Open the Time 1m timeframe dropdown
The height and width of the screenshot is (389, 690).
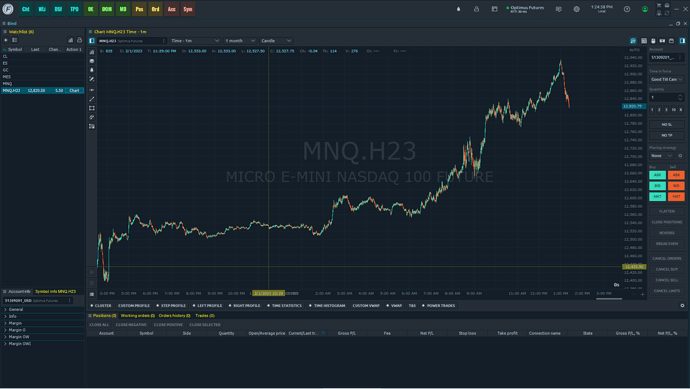[x=195, y=40]
